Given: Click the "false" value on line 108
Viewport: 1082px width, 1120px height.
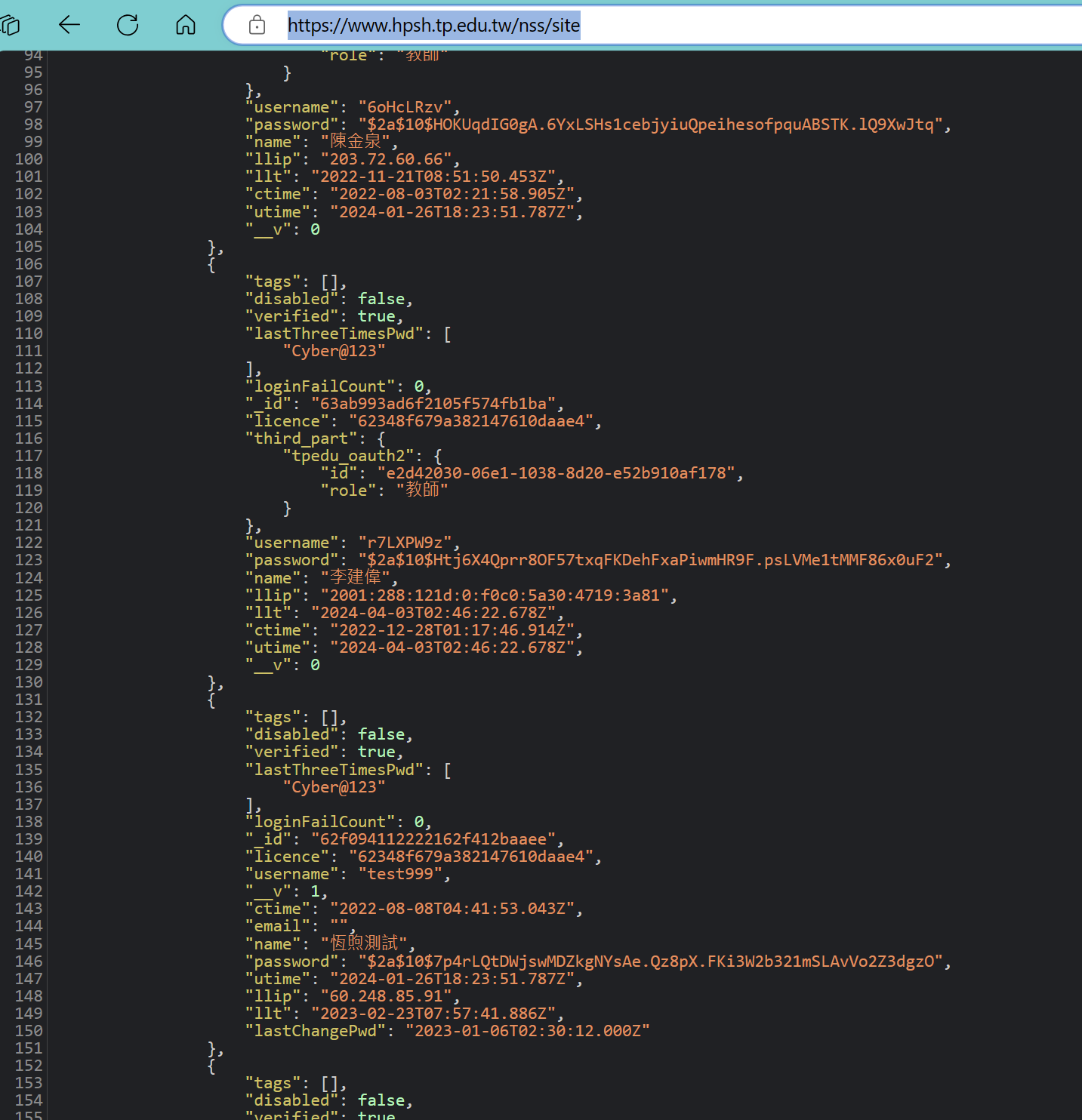Looking at the screenshot, I should click(381, 299).
